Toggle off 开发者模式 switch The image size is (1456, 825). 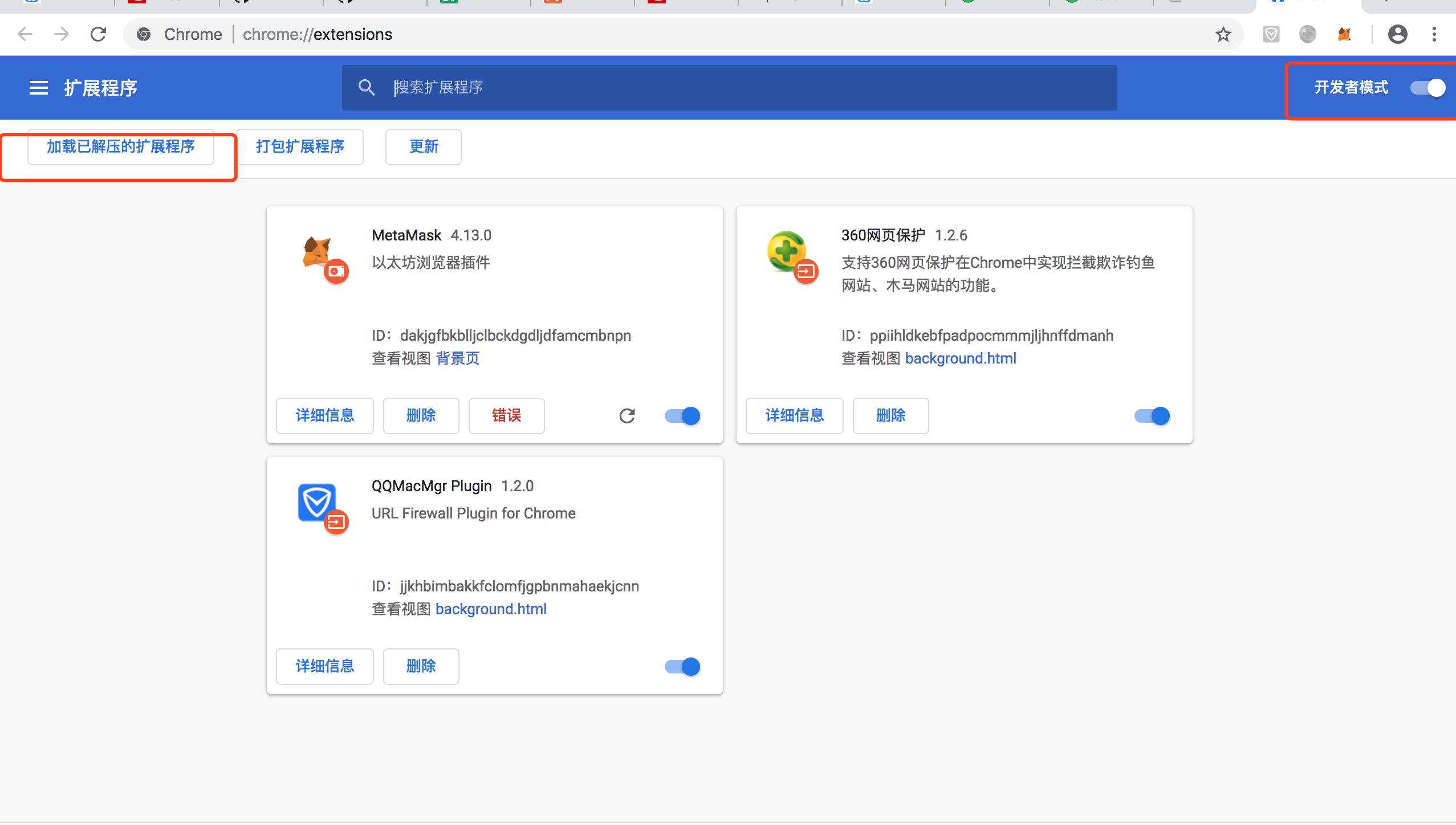click(1427, 87)
